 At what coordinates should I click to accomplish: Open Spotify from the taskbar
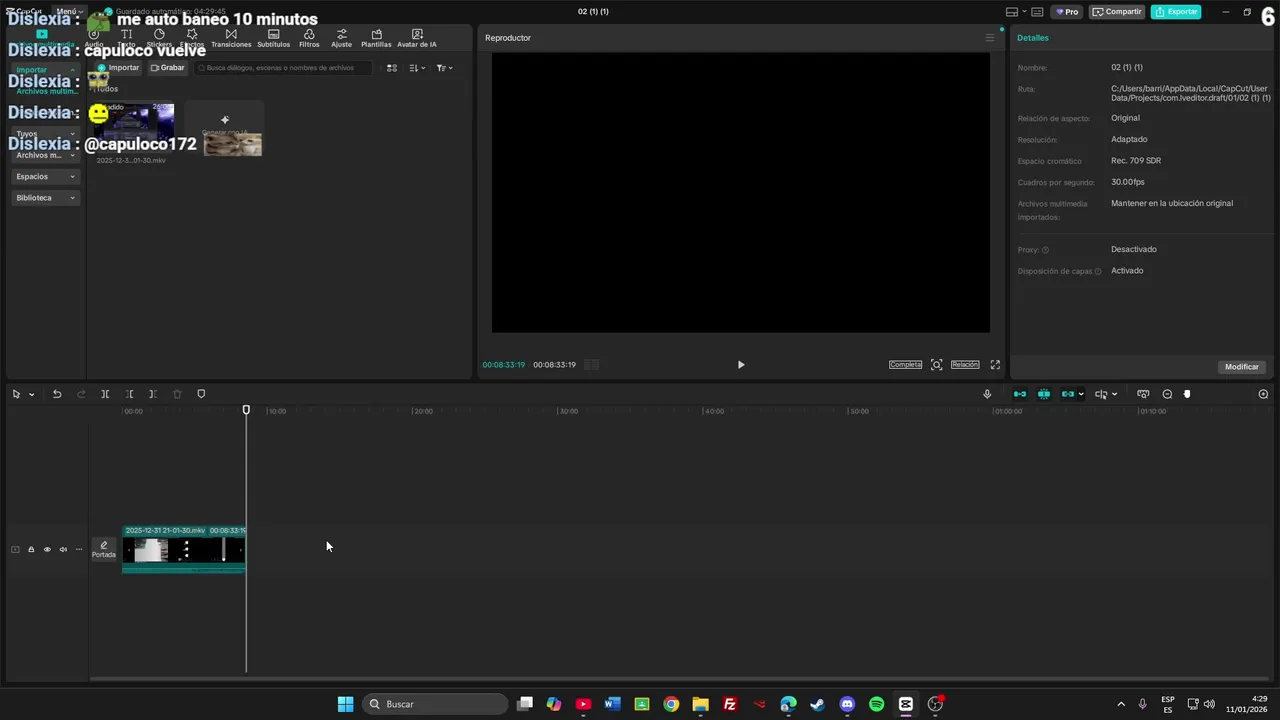pos(876,704)
